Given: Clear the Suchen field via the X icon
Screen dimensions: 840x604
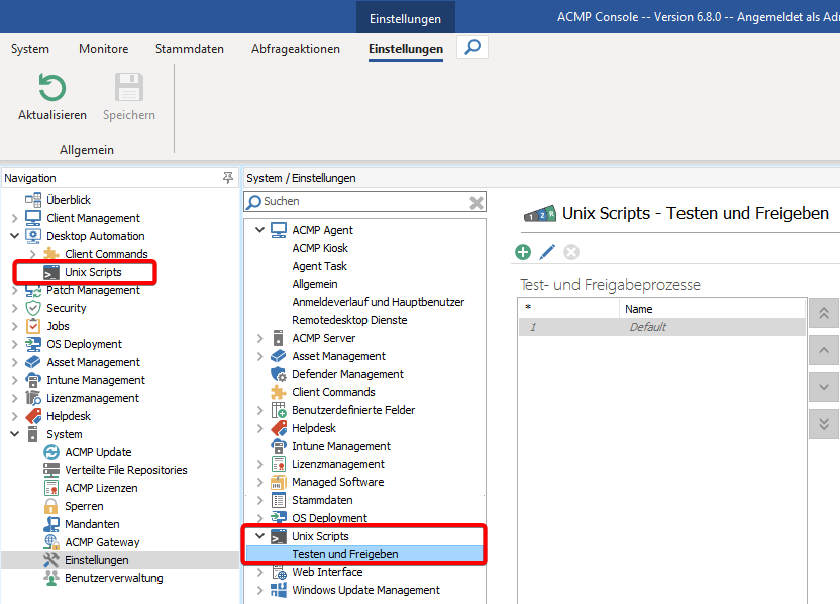Looking at the screenshot, I should point(474,201).
